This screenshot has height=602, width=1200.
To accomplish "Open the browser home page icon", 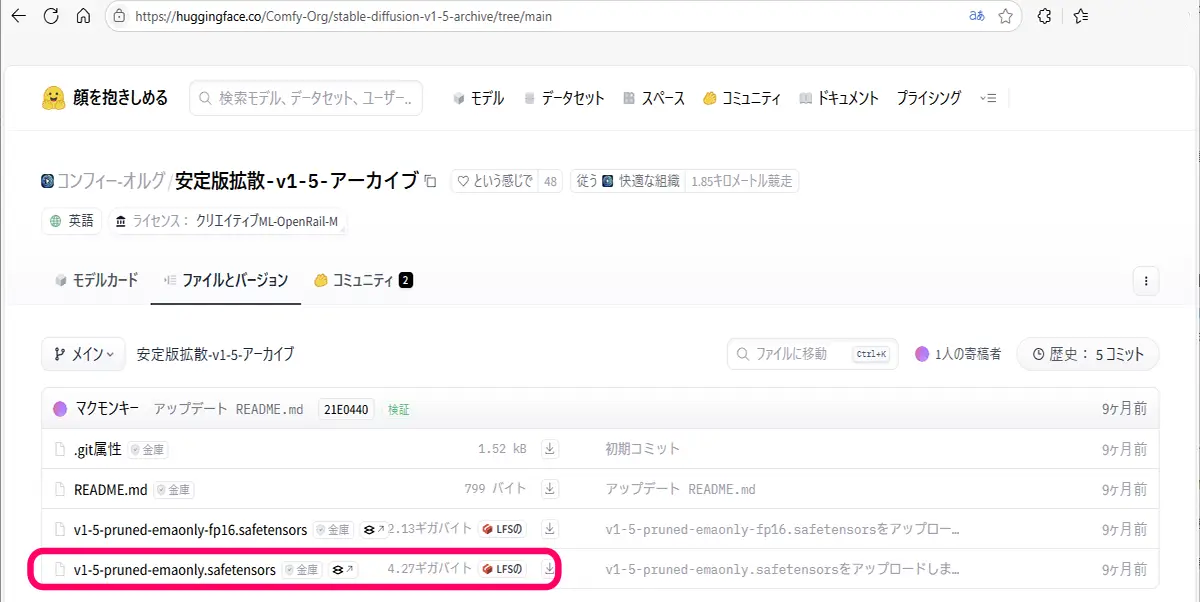I will (83, 16).
